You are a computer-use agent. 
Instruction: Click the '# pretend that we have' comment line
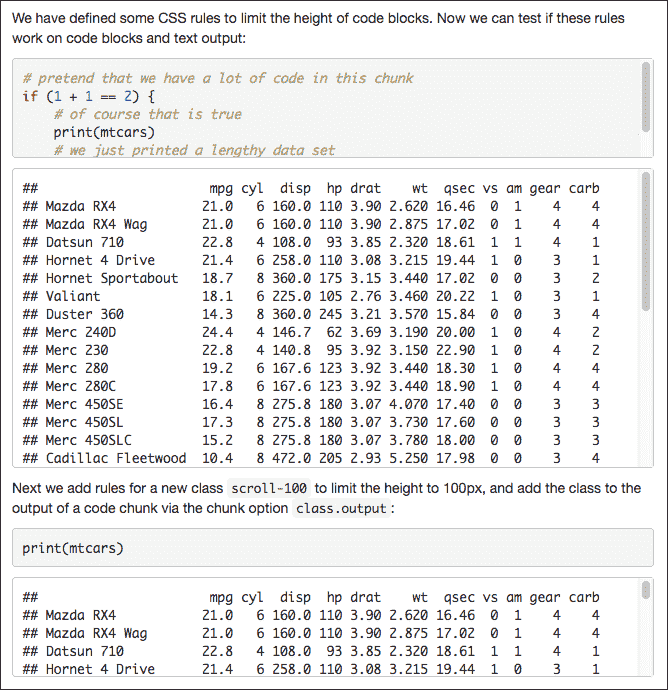coord(217,78)
